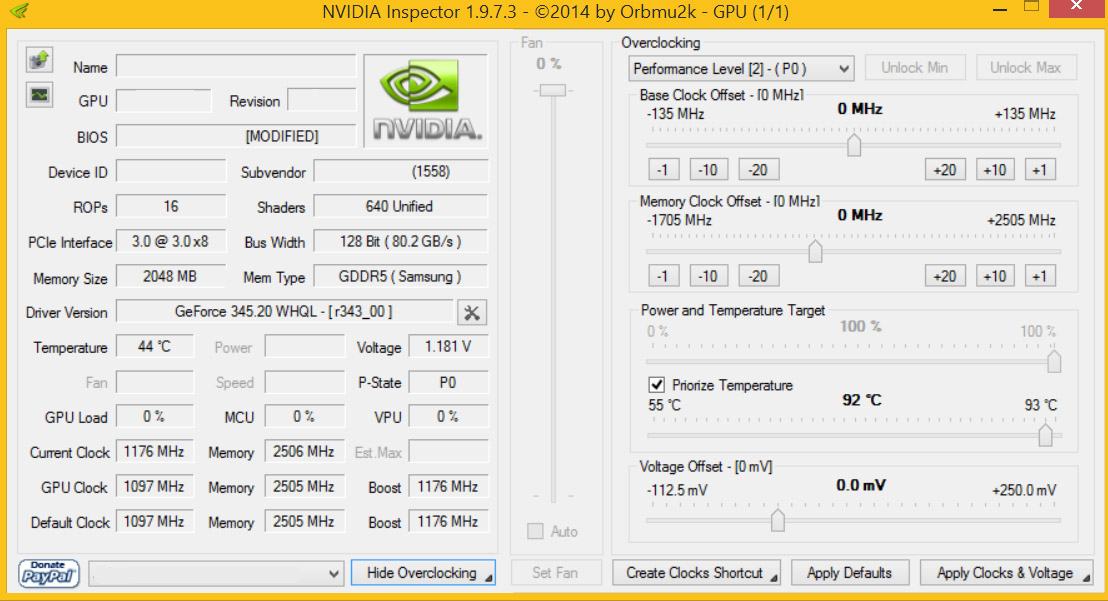Click the Set Fan button
This screenshot has width=1108, height=601.
click(x=555, y=573)
